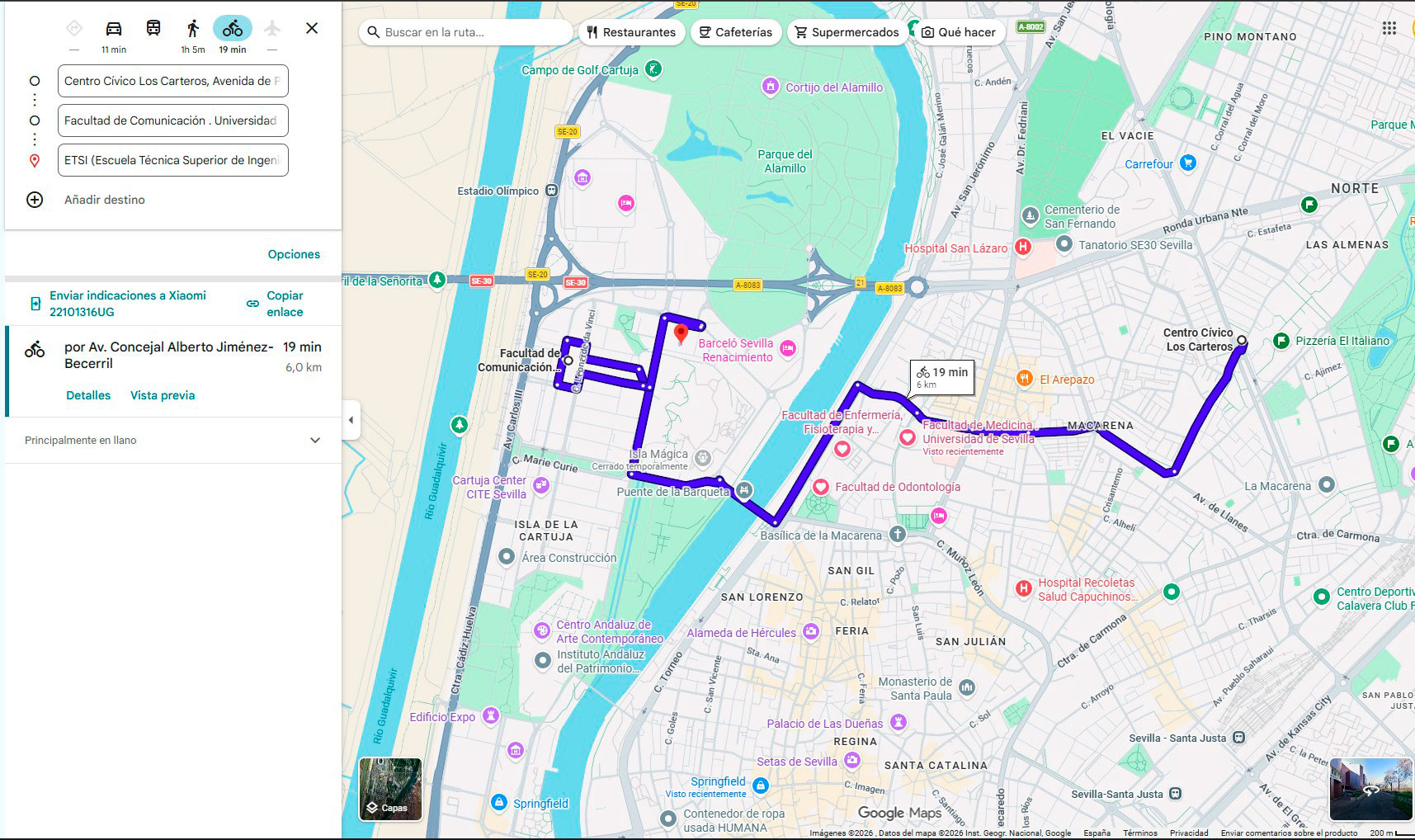Viewport: 1415px width, 840px height.
Task: Open Google apps grid menu
Action: point(1389,28)
